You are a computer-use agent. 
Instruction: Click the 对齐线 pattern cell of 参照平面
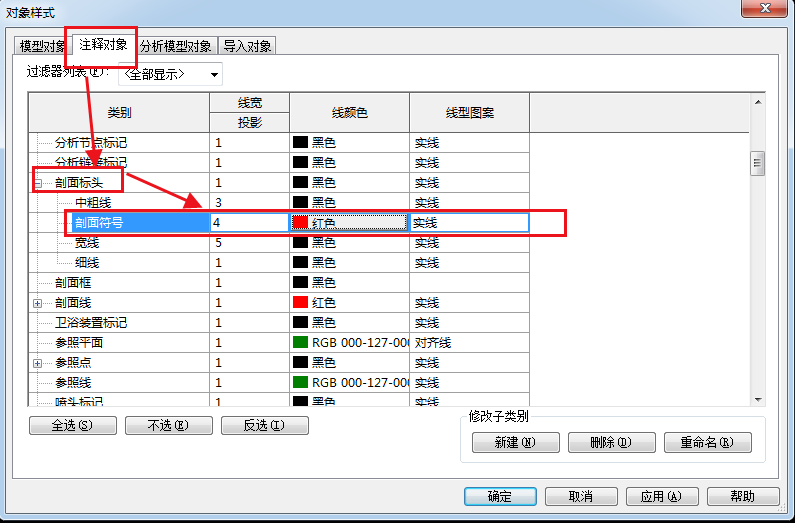(469, 343)
